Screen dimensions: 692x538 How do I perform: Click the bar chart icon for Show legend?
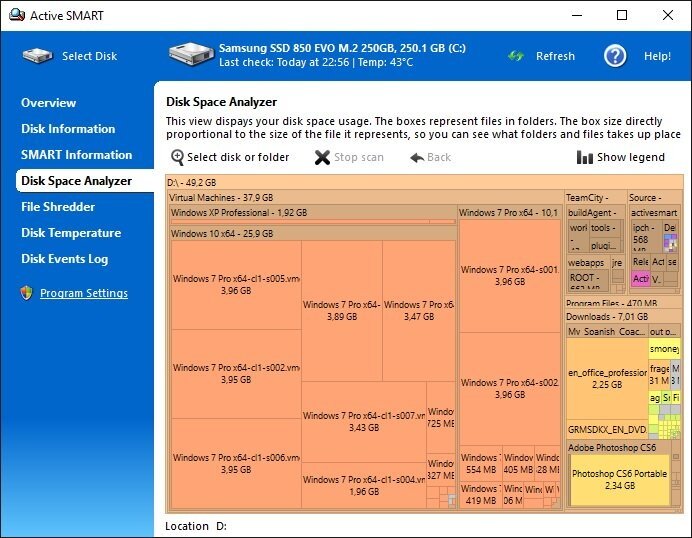tap(584, 157)
